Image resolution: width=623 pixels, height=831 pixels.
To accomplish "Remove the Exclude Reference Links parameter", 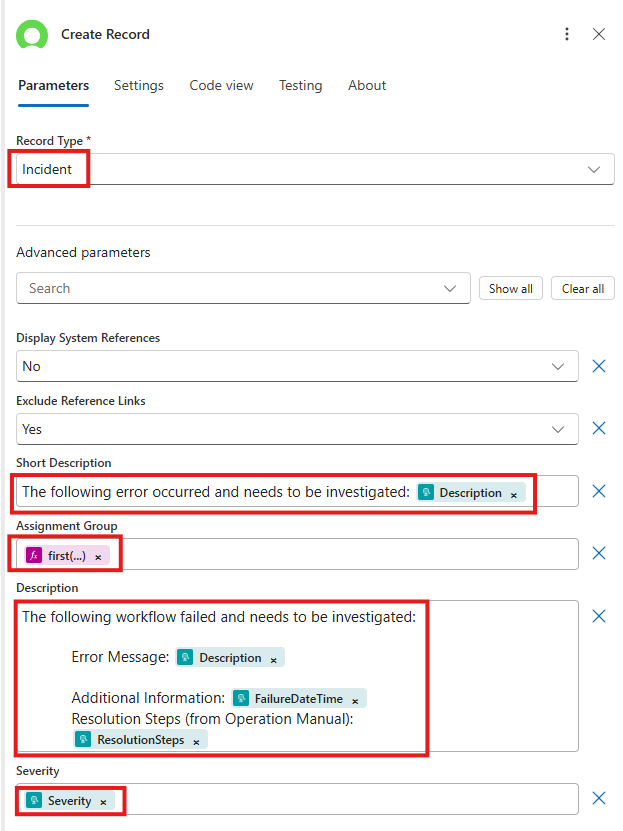I will click(599, 428).
